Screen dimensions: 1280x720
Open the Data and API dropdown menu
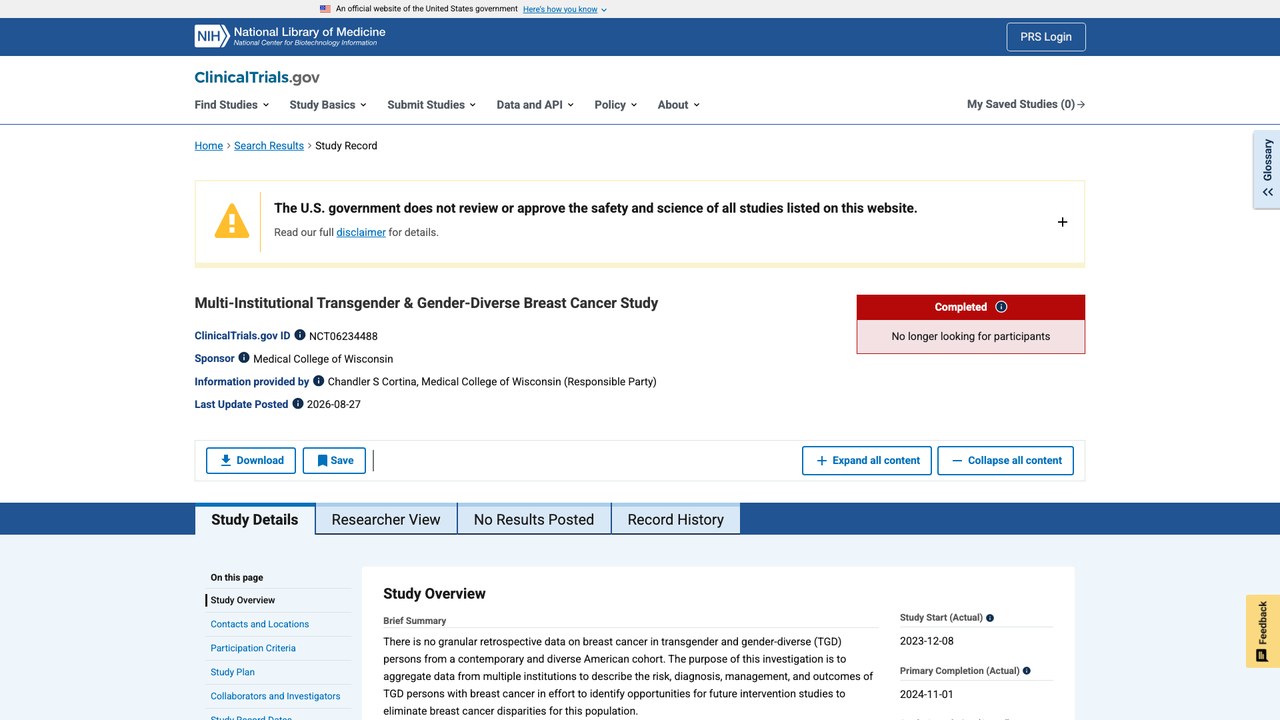pyautogui.click(x=535, y=105)
